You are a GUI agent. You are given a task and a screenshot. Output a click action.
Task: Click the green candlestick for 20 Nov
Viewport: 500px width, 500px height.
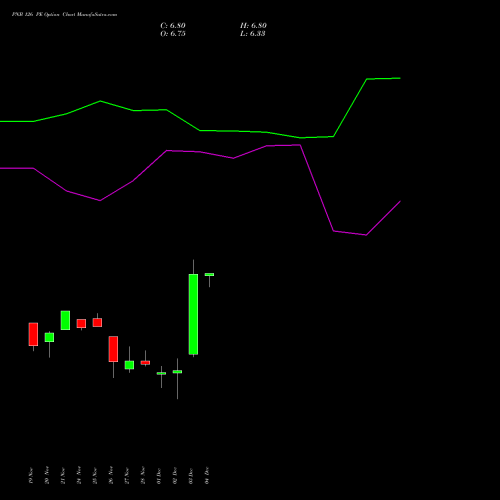(49, 337)
